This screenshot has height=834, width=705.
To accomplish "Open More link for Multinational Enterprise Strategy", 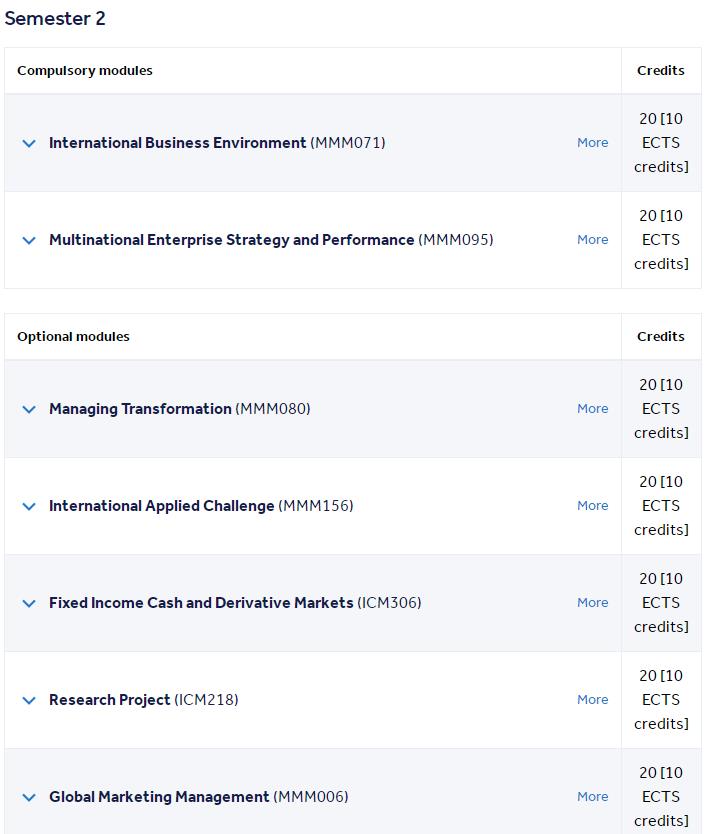I will [593, 239].
